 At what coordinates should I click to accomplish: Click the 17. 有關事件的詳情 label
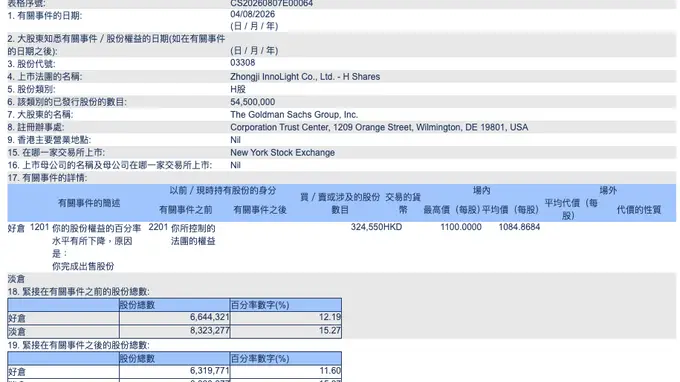point(47,178)
